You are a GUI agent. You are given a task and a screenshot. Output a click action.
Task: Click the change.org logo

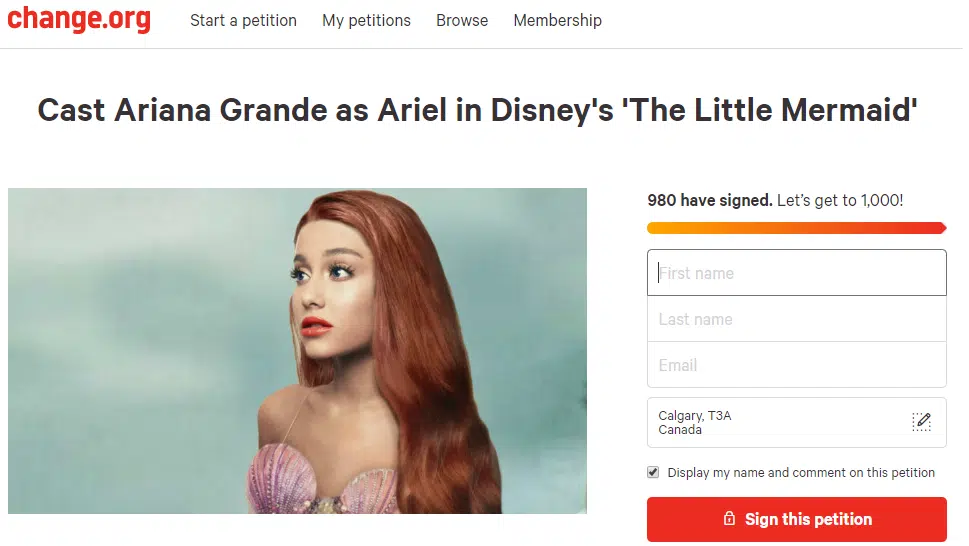coord(79,20)
